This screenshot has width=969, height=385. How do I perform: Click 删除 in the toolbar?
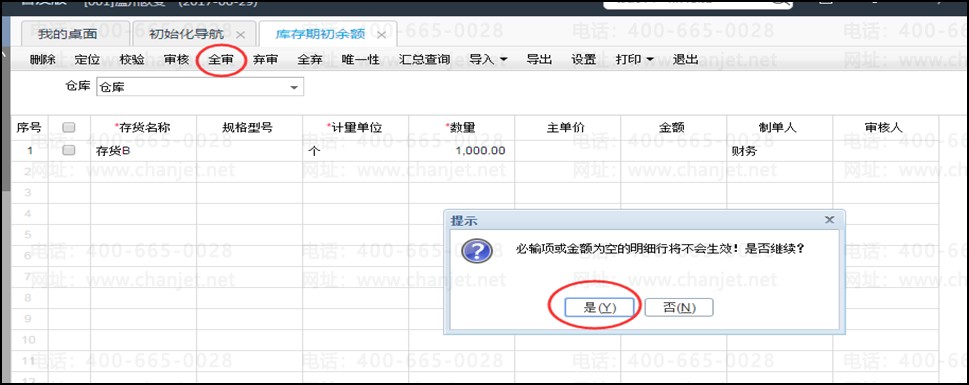(42, 60)
